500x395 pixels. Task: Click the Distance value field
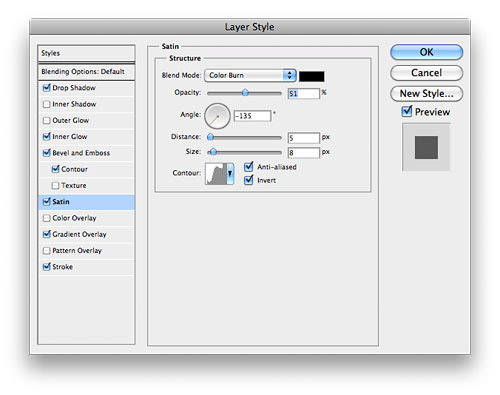[304, 138]
